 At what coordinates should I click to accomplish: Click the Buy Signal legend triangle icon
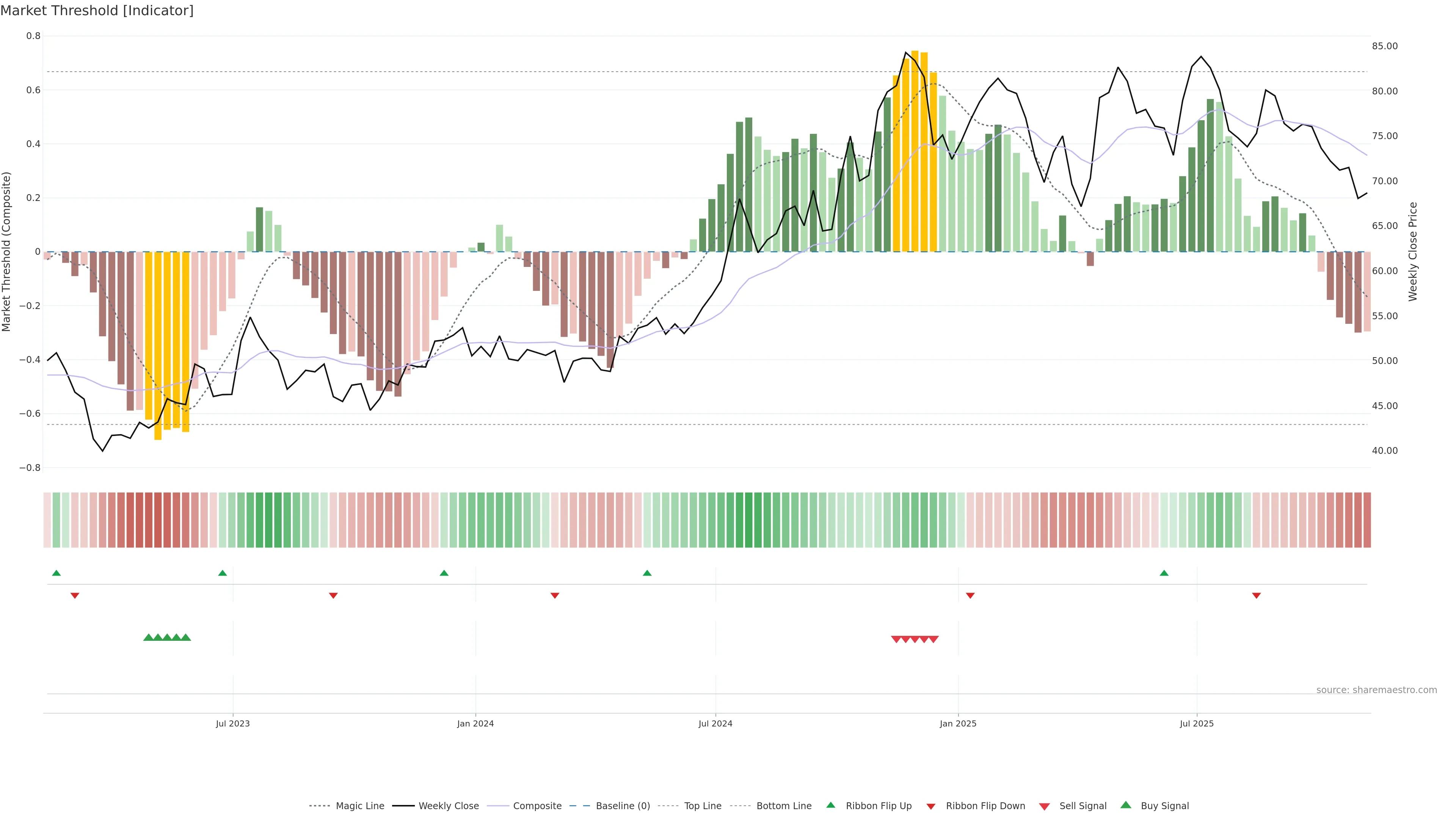point(1126,805)
